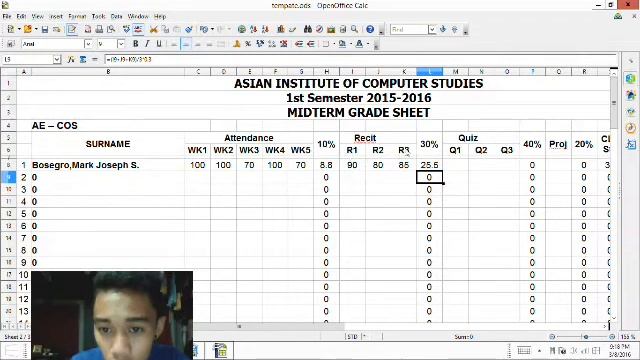
Task: Toggle AutoSpellcheck icon
Action: click(x=138, y=29)
